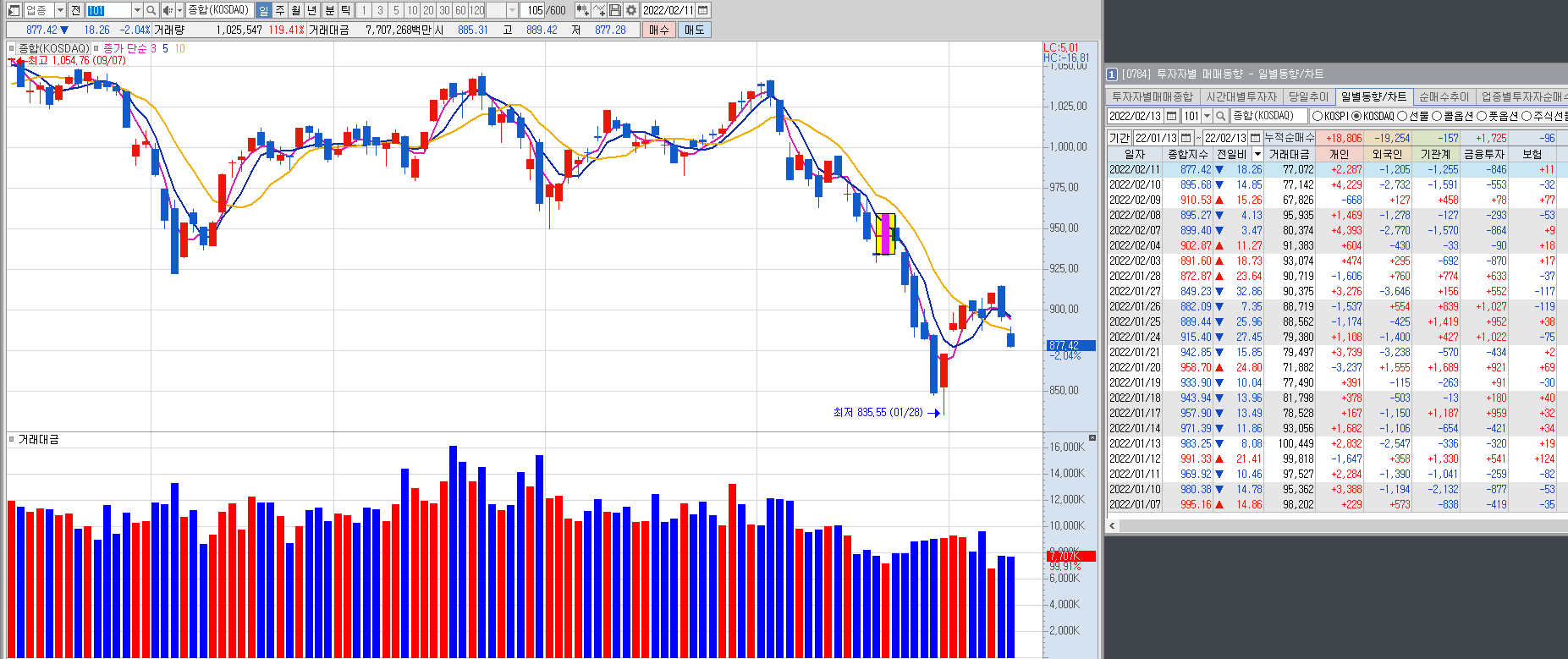This screenshot has width=1568, height=659.
Task: Switch to the 투자자별매매종합 tab
Action: pyautogui.click(x=1153, y=96)
